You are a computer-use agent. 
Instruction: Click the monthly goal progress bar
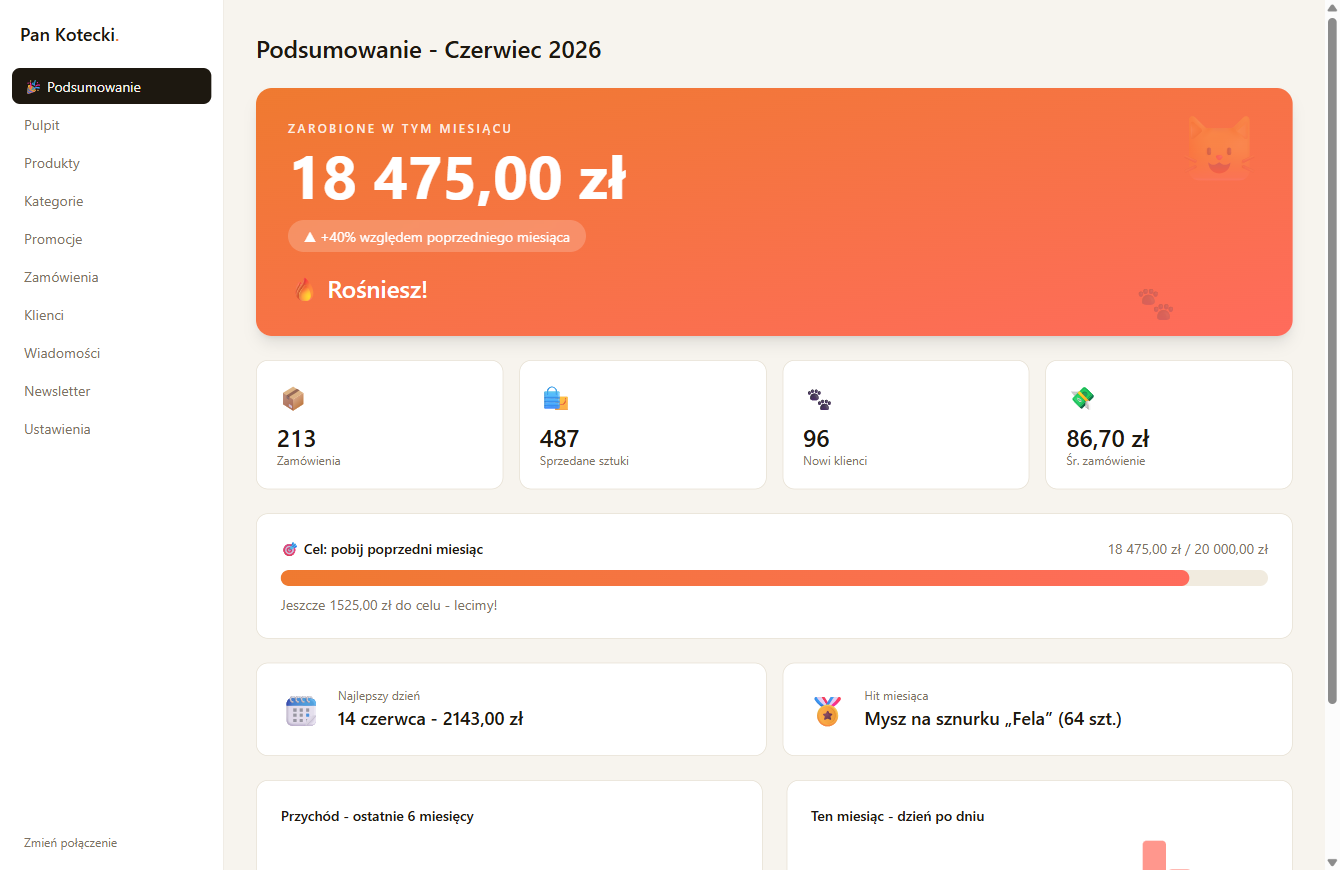click(x=774, y=577)
